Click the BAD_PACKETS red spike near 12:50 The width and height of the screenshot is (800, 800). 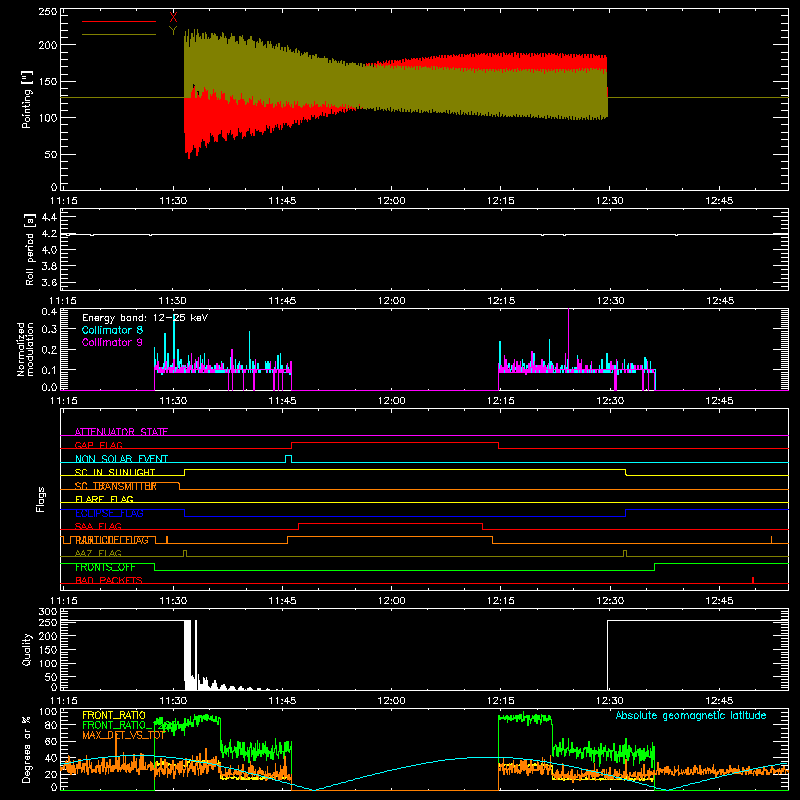pyautogui.click(x=753, y=580)
